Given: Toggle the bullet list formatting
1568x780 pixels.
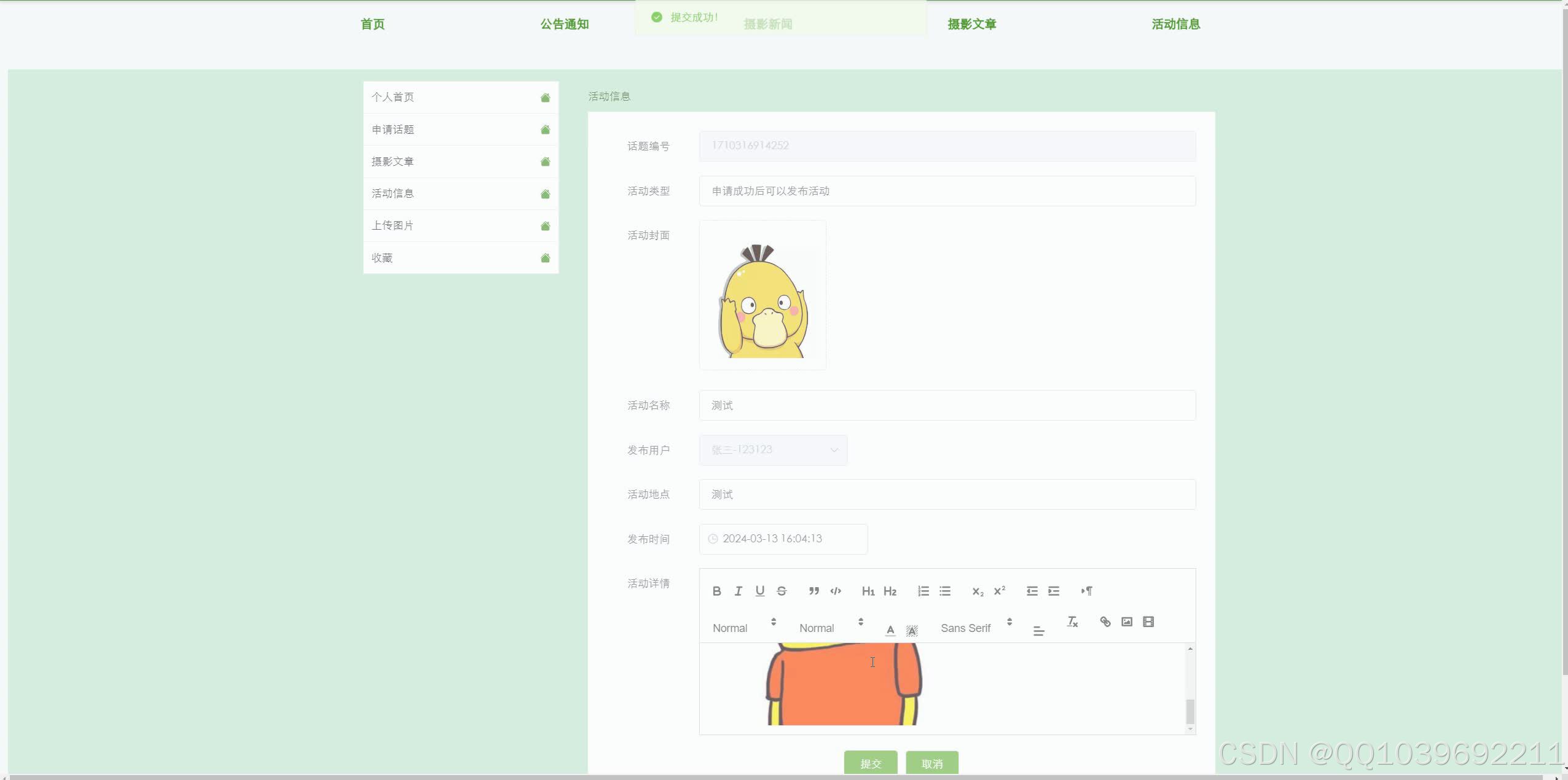Looking at the screenshot, I should [x=944, y=590].
